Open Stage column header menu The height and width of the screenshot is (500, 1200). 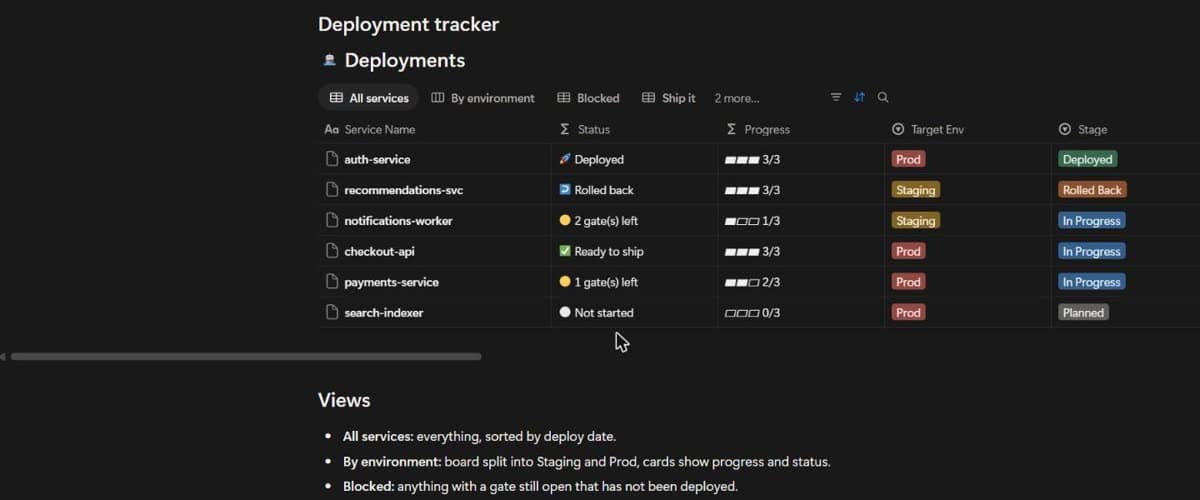1125,129
